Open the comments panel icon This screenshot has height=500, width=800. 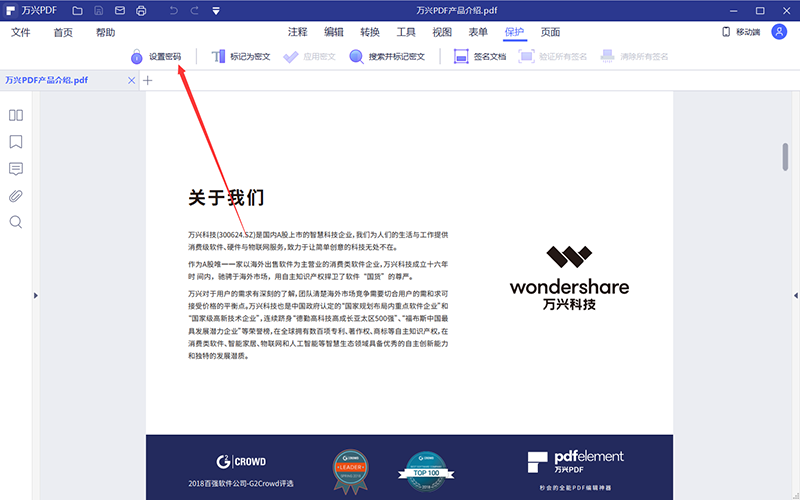16,169
